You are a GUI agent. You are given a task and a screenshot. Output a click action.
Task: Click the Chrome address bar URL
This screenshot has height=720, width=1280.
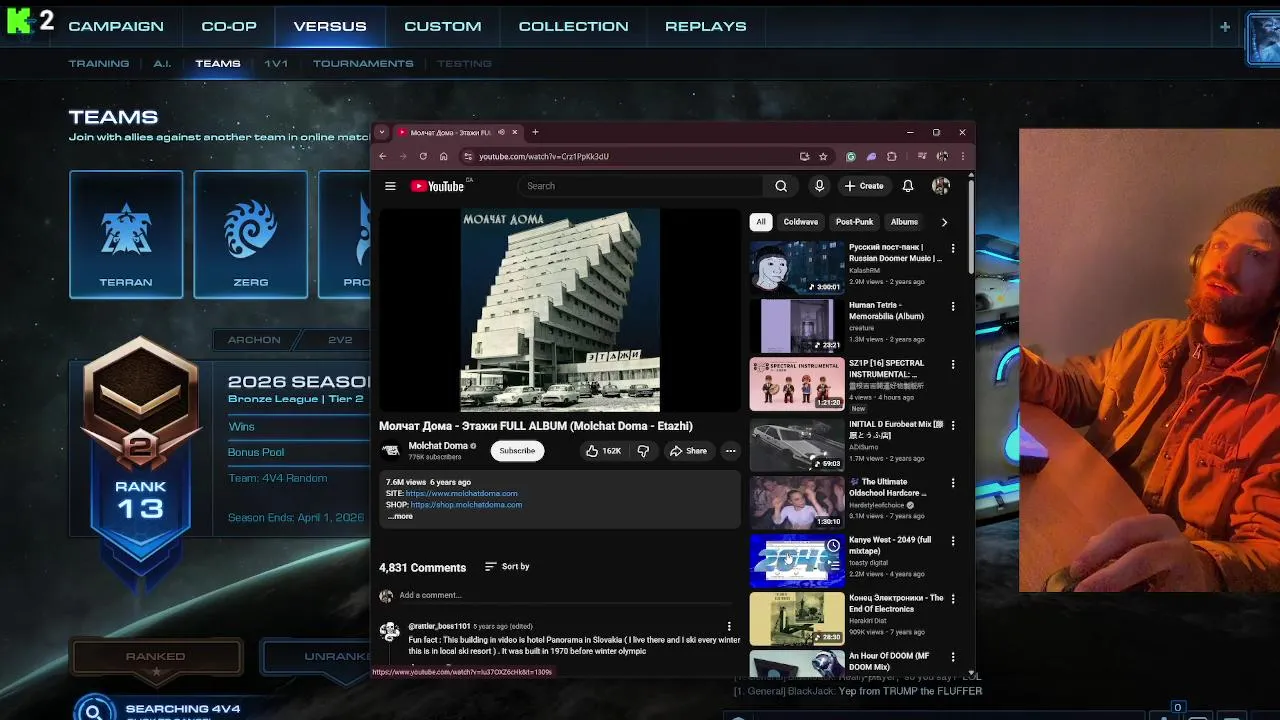544,156
